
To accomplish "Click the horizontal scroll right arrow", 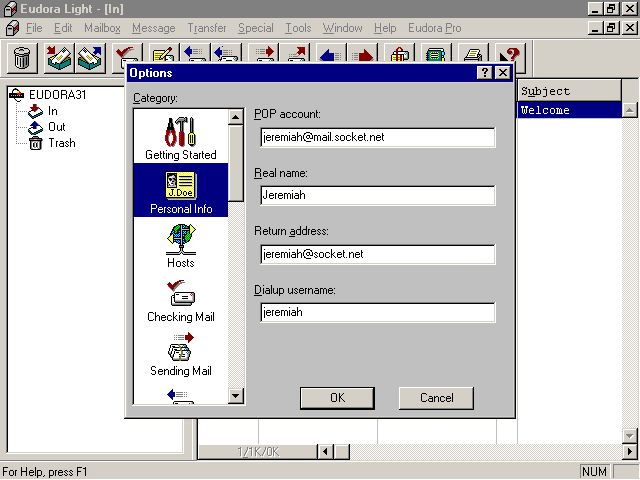I will click(630, 452).
